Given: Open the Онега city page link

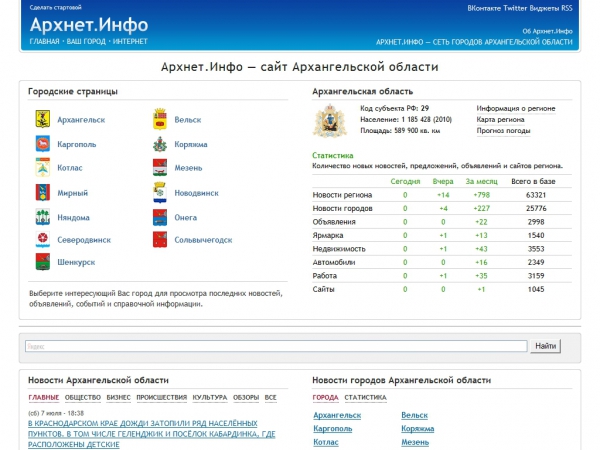Looking at the screenshot, I should pos(186,217).
